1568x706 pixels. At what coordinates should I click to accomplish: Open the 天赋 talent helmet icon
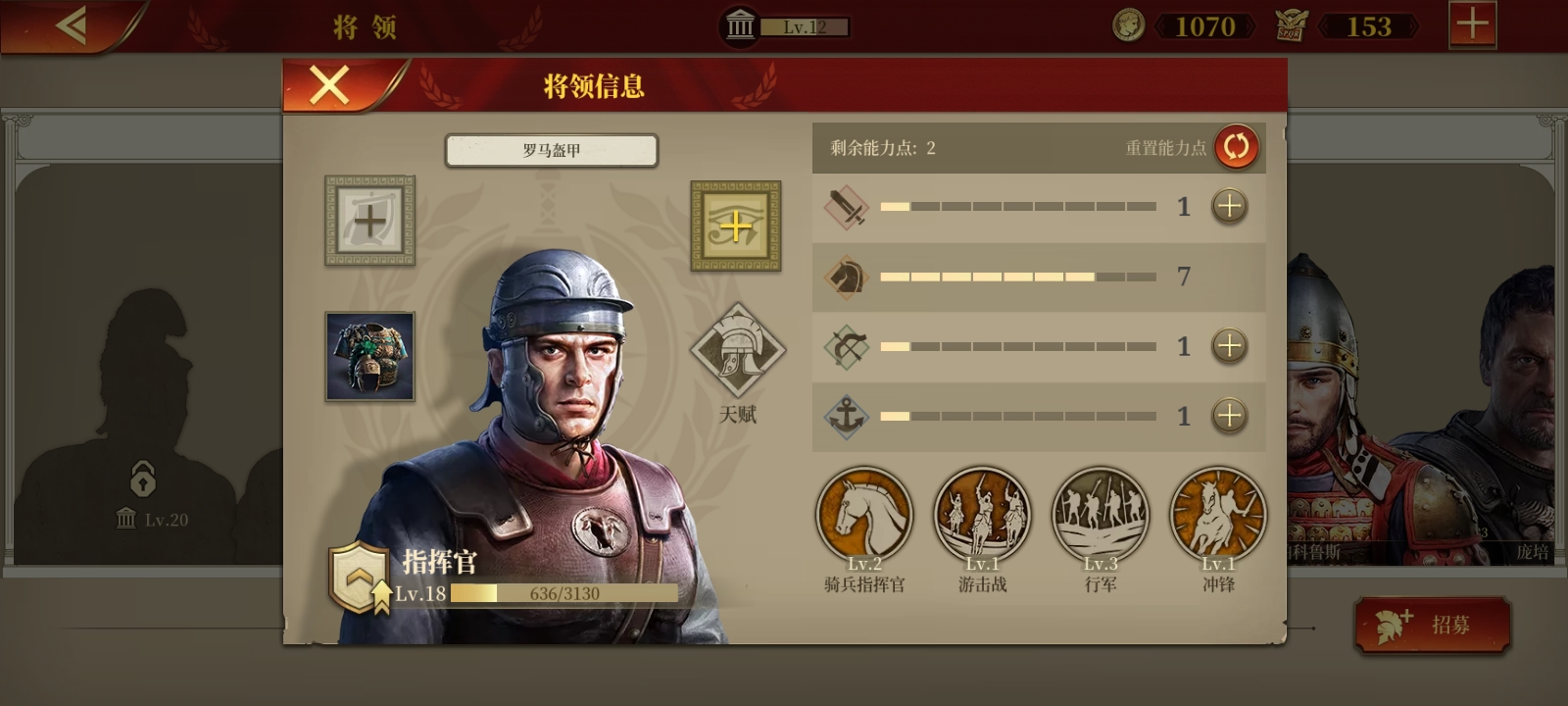737,351
